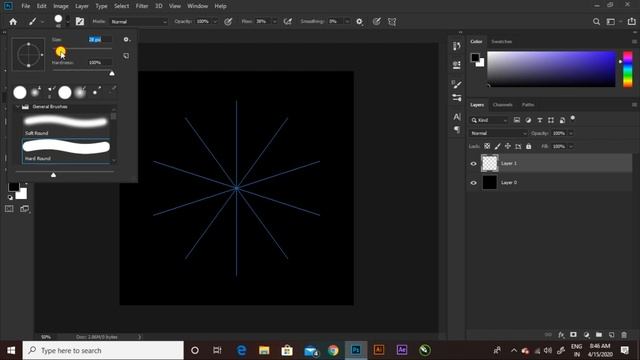This screenshot has height=360, width=640.
Task: Switch to the Paths tab
Action: click(528, 105)
